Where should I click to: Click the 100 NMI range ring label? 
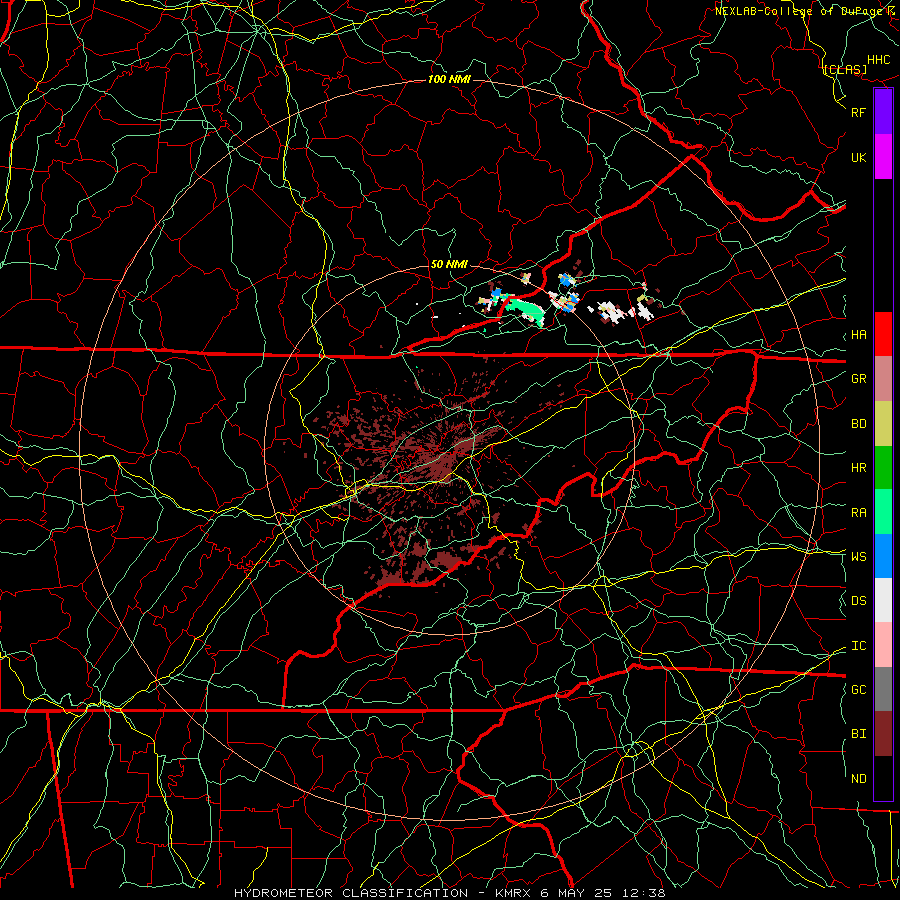pyautogui.click(x=449, y=79)
